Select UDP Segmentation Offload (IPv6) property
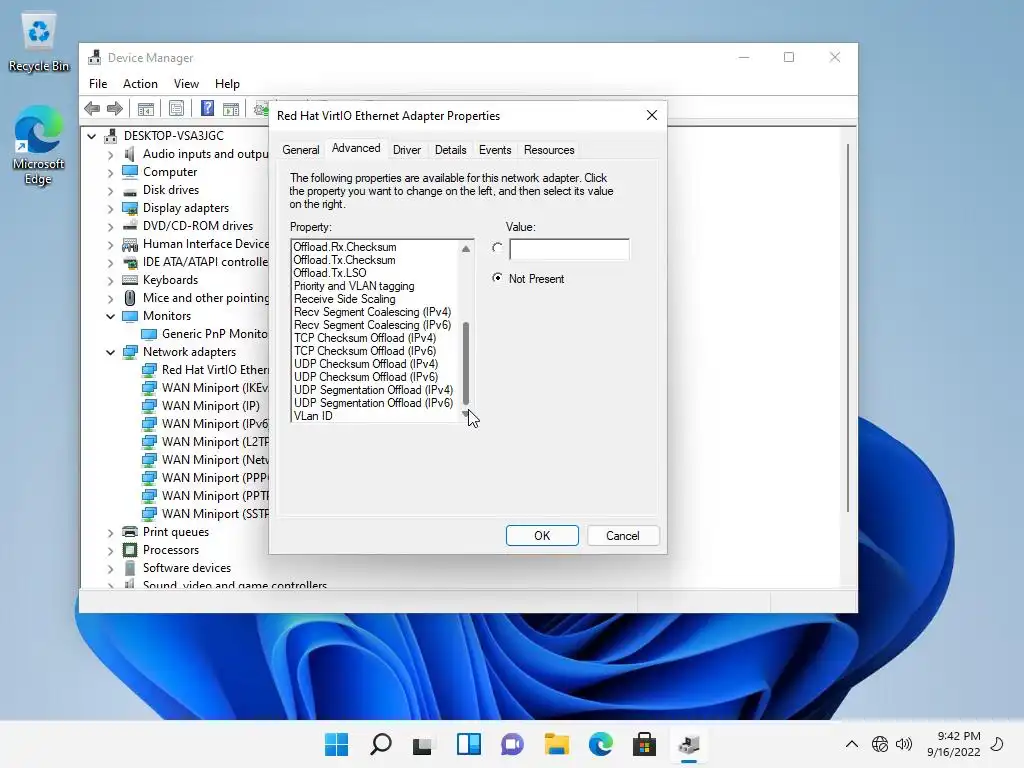This screenshot has width=1024, height=768. (x=374, y=403)
